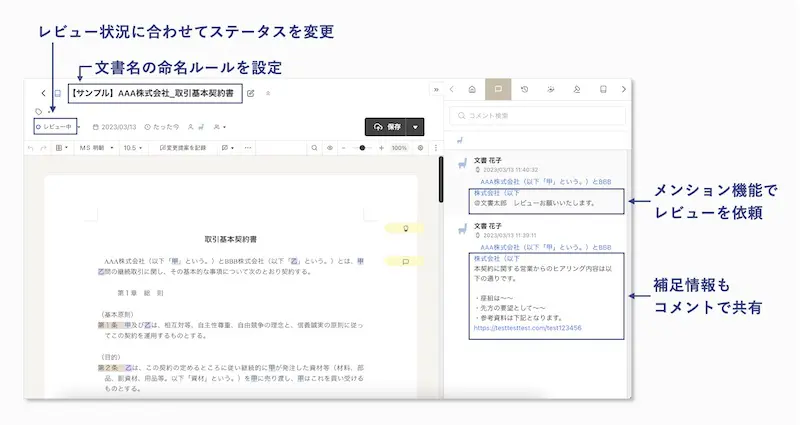Click the コメント検索 search field
The image size is (800, 425).
tap(537, 116)
